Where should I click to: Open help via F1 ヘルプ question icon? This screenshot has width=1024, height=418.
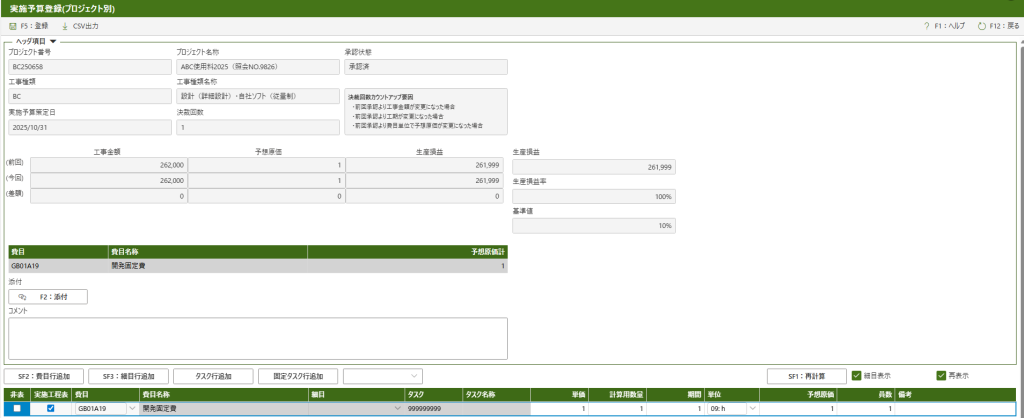coord(927,26)
